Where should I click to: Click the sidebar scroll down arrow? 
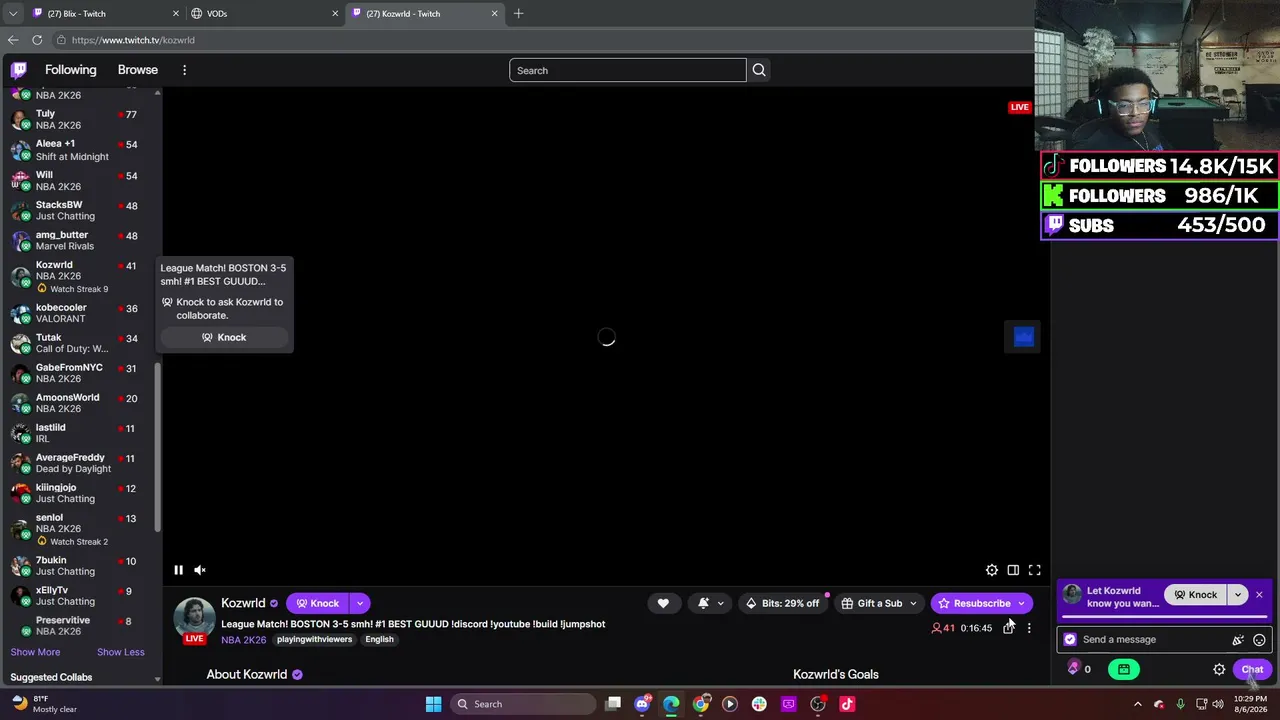click(x=157, y=679)
